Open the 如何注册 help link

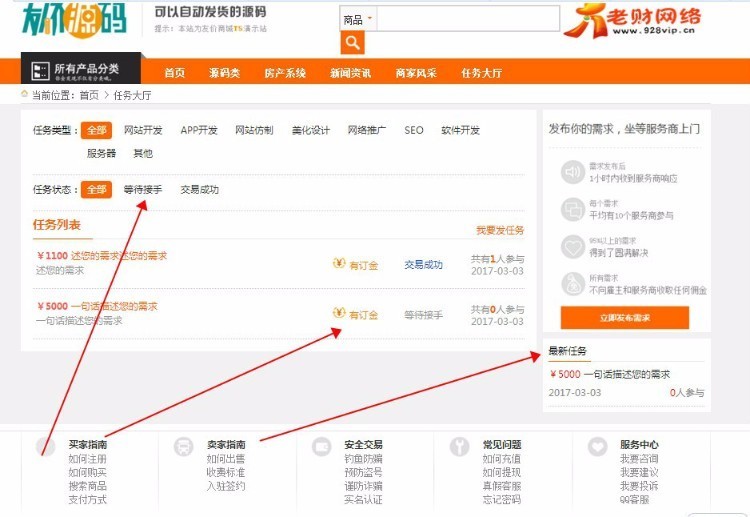coord(88,459)
